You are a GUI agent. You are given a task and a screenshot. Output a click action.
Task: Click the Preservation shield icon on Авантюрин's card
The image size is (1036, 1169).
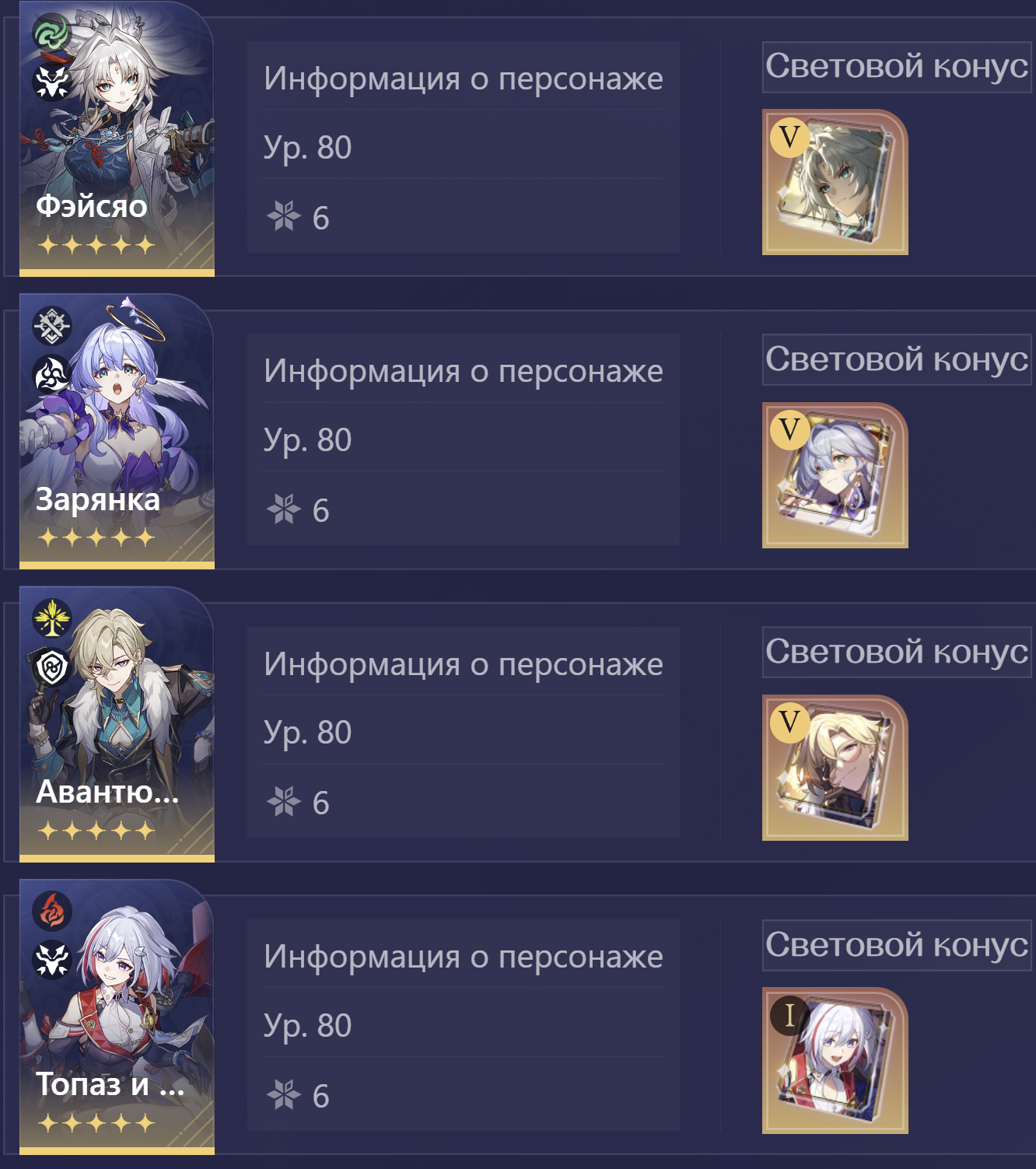point(52,667)
